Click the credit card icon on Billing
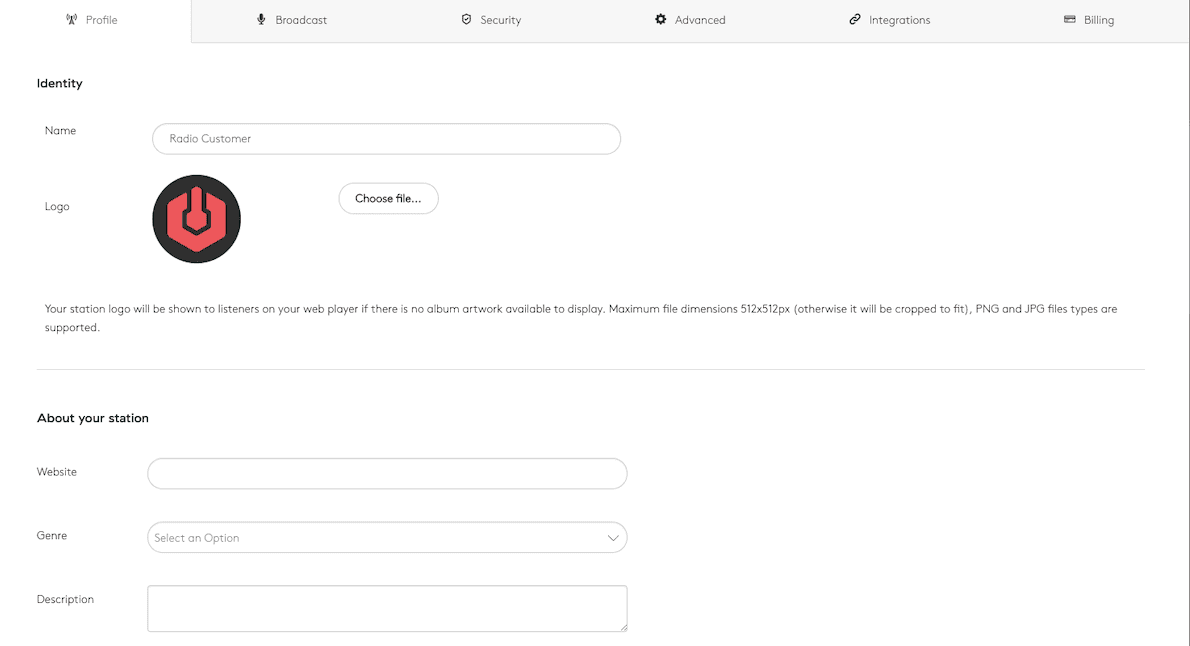The image size is (1190, 646). 1070,20
